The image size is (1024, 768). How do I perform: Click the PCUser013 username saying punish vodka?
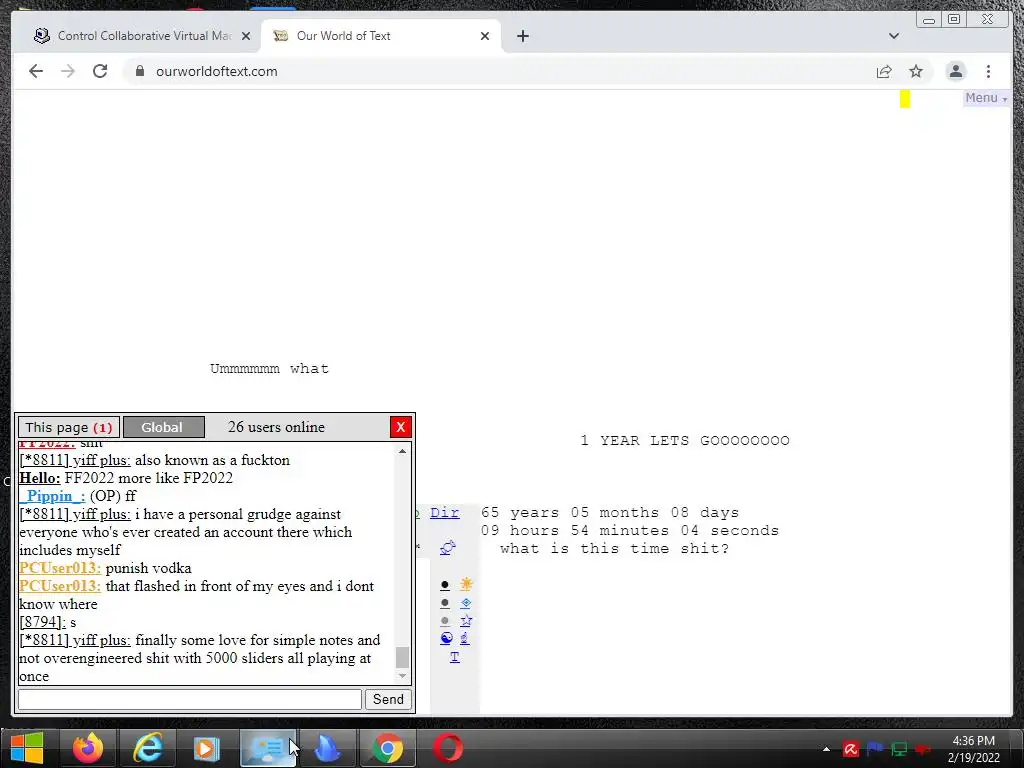[x=60, y=568]
